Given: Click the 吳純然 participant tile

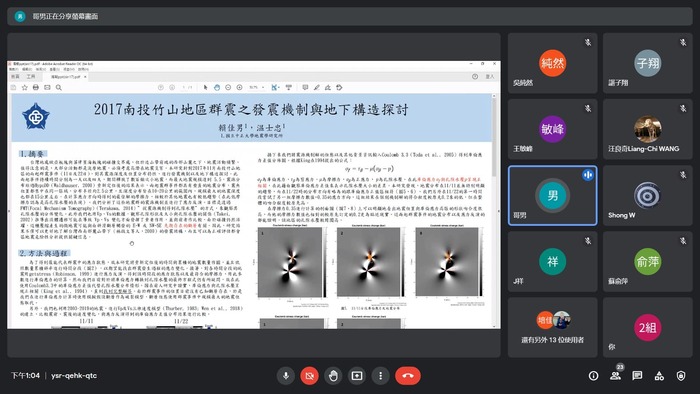Looking at the screenshot, I should 552,63.
